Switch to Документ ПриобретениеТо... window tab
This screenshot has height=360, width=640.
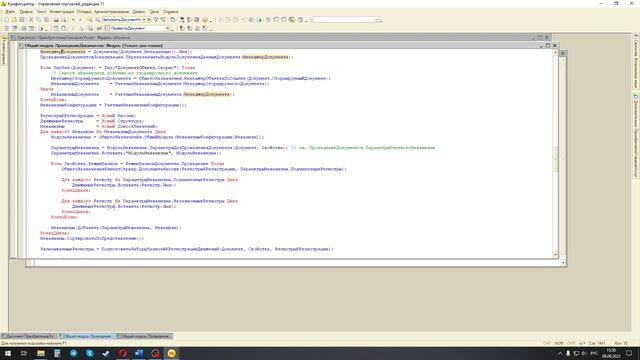pos(29,336)
